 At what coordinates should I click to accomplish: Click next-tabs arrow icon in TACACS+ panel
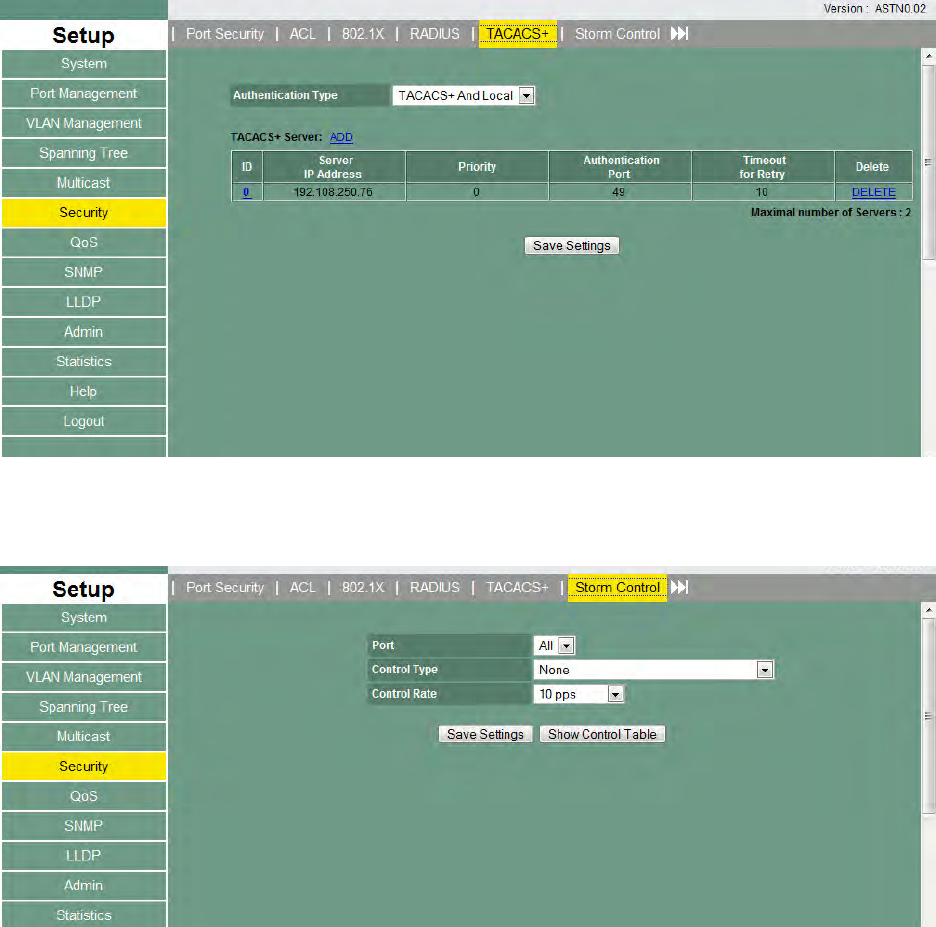pyautogui.click(x=679, y=33)
